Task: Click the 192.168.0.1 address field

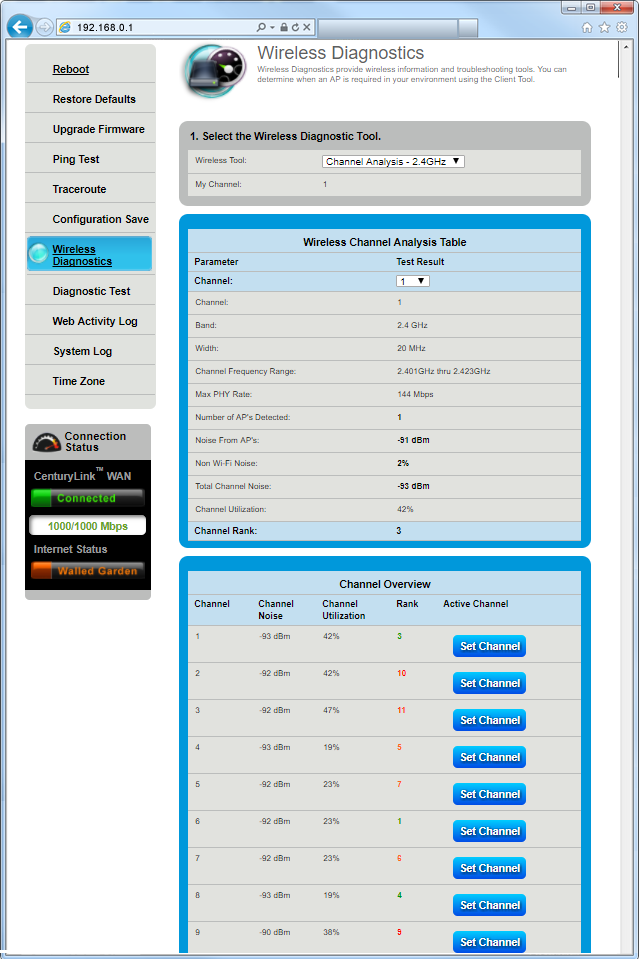Action: tap(160, 27)
